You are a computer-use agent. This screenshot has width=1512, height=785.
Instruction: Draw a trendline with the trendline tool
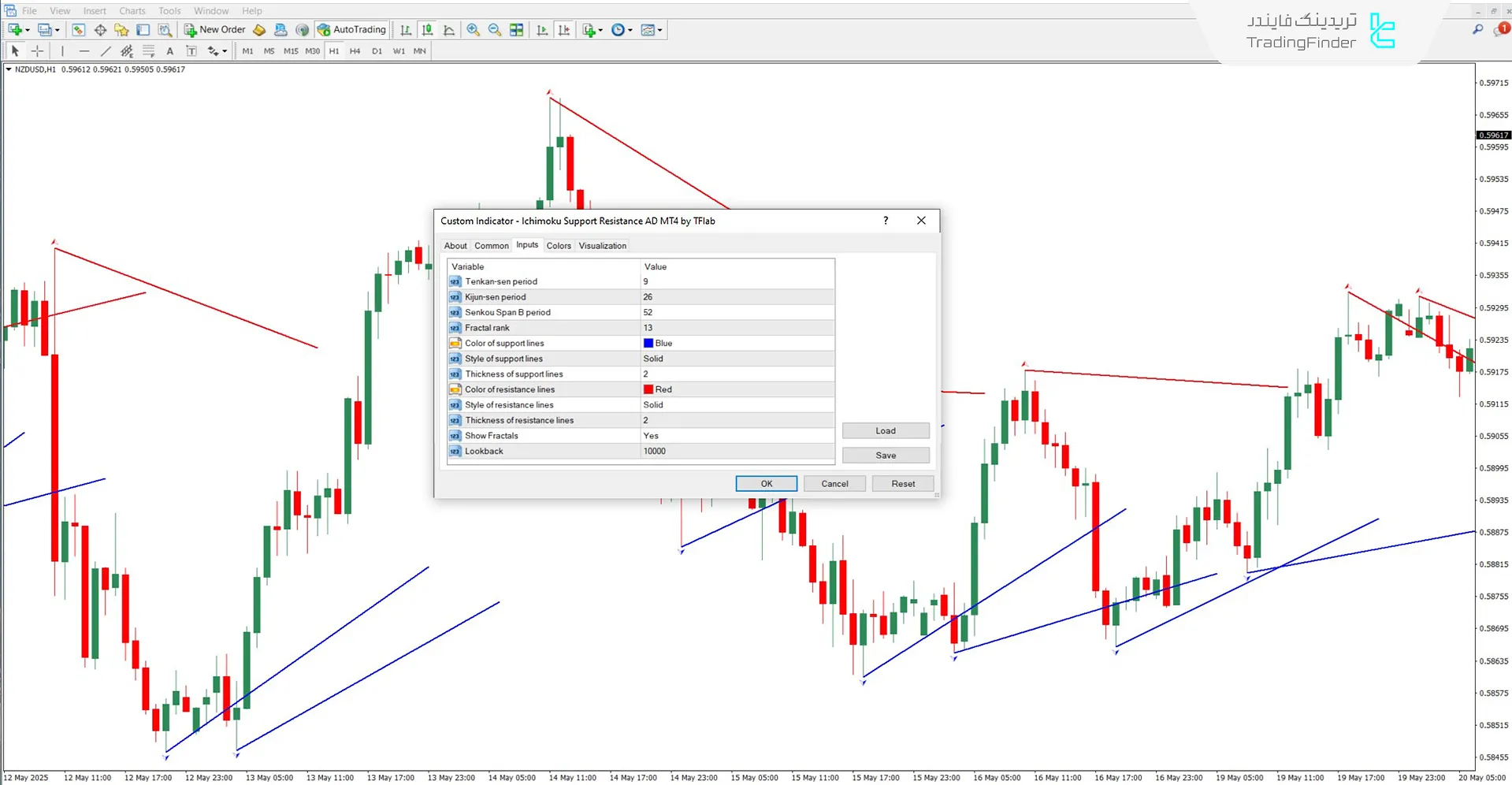pyautogui.click(x=106, y=51)
